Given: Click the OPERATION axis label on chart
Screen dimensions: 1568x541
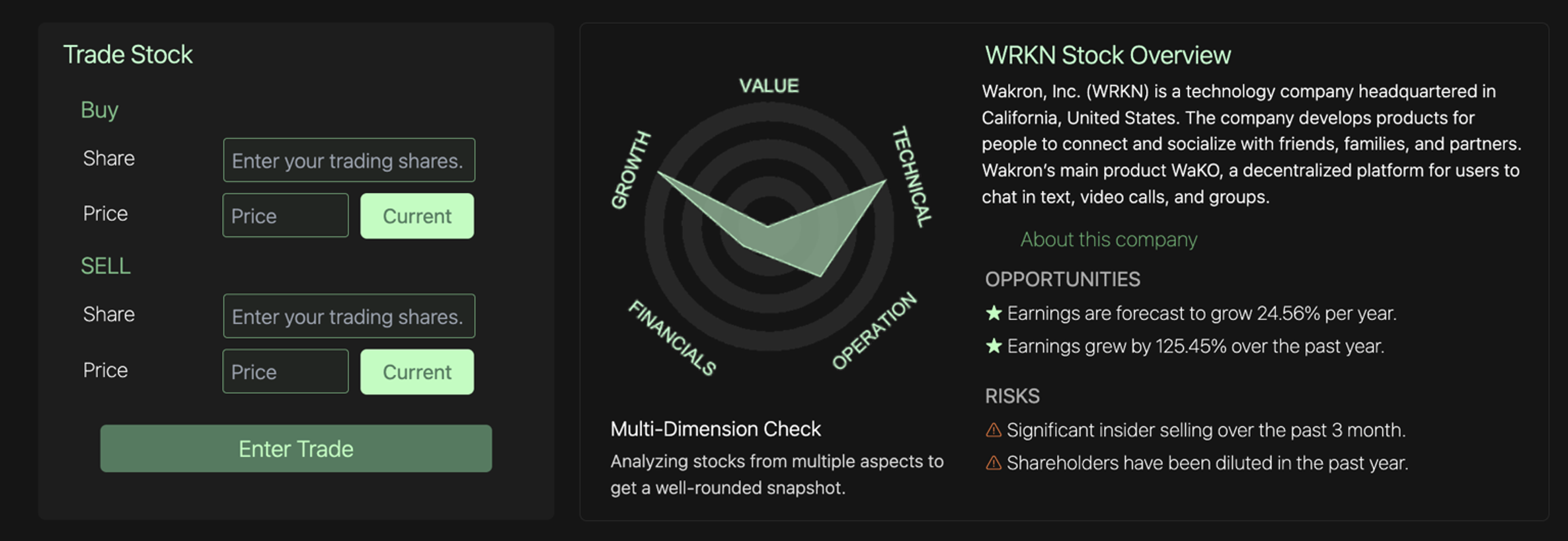Looking at the screenshot, I should 874,330.
